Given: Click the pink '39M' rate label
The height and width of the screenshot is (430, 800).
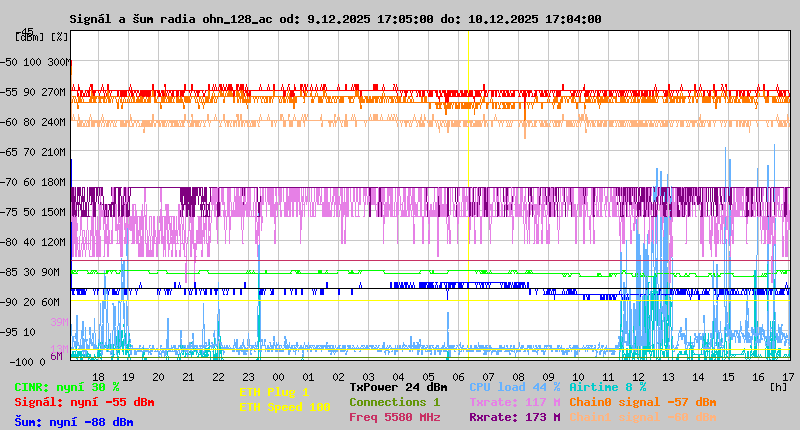Looking at the screenshot, I should [59, 322].
